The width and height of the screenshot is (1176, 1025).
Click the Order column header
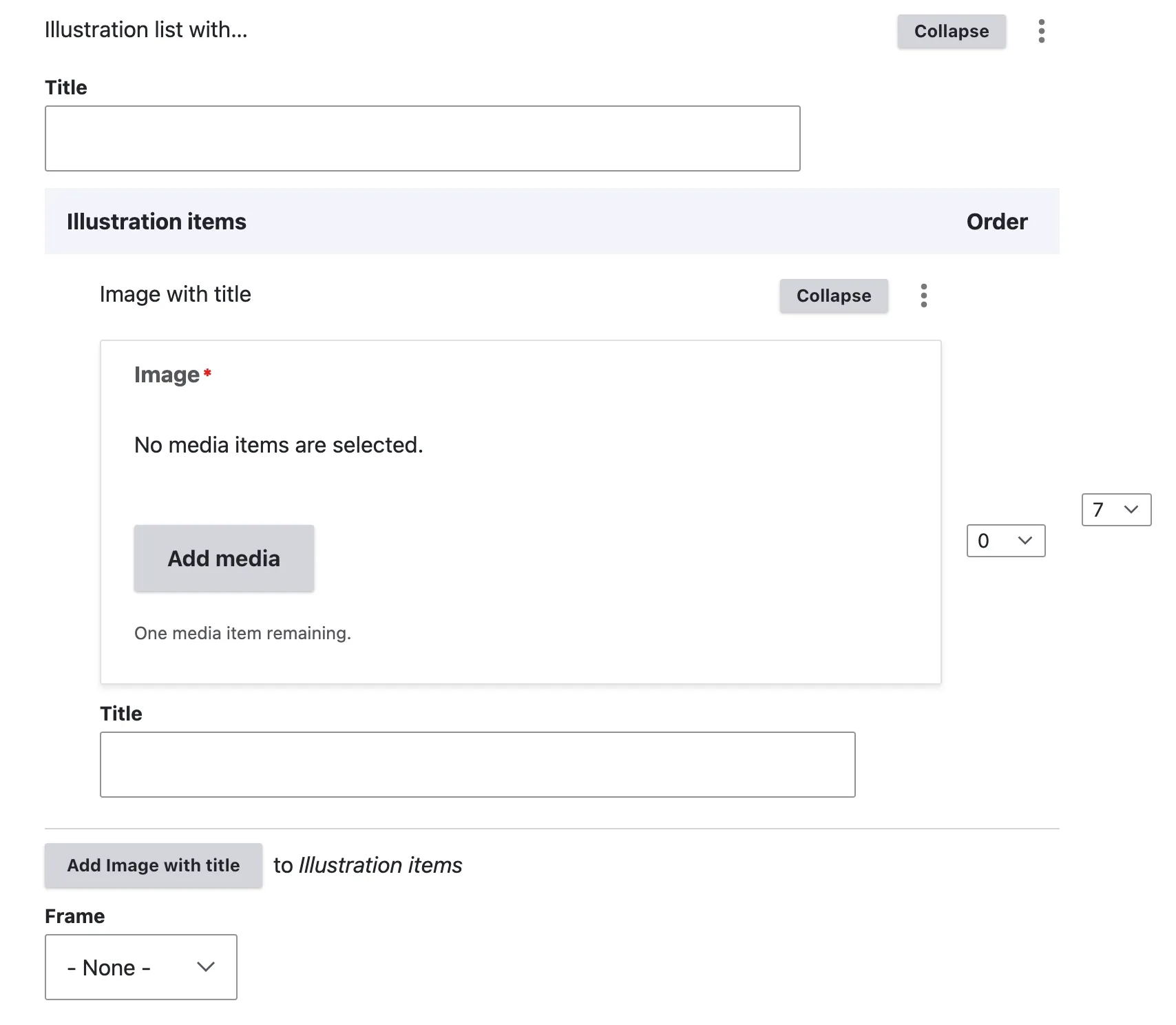coord(996,222)
